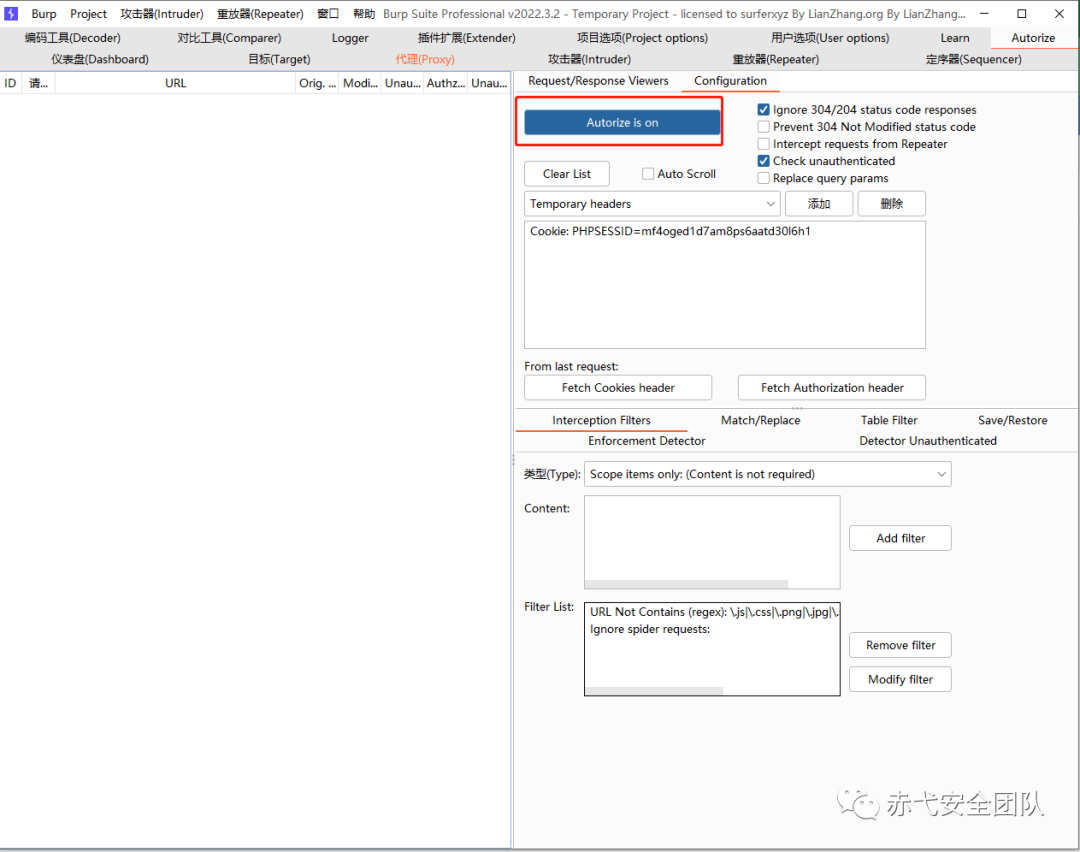Expand the 类型(Type) scope dropdown
The height and width of the screenshot is (852, 1080).
[767, 474]
